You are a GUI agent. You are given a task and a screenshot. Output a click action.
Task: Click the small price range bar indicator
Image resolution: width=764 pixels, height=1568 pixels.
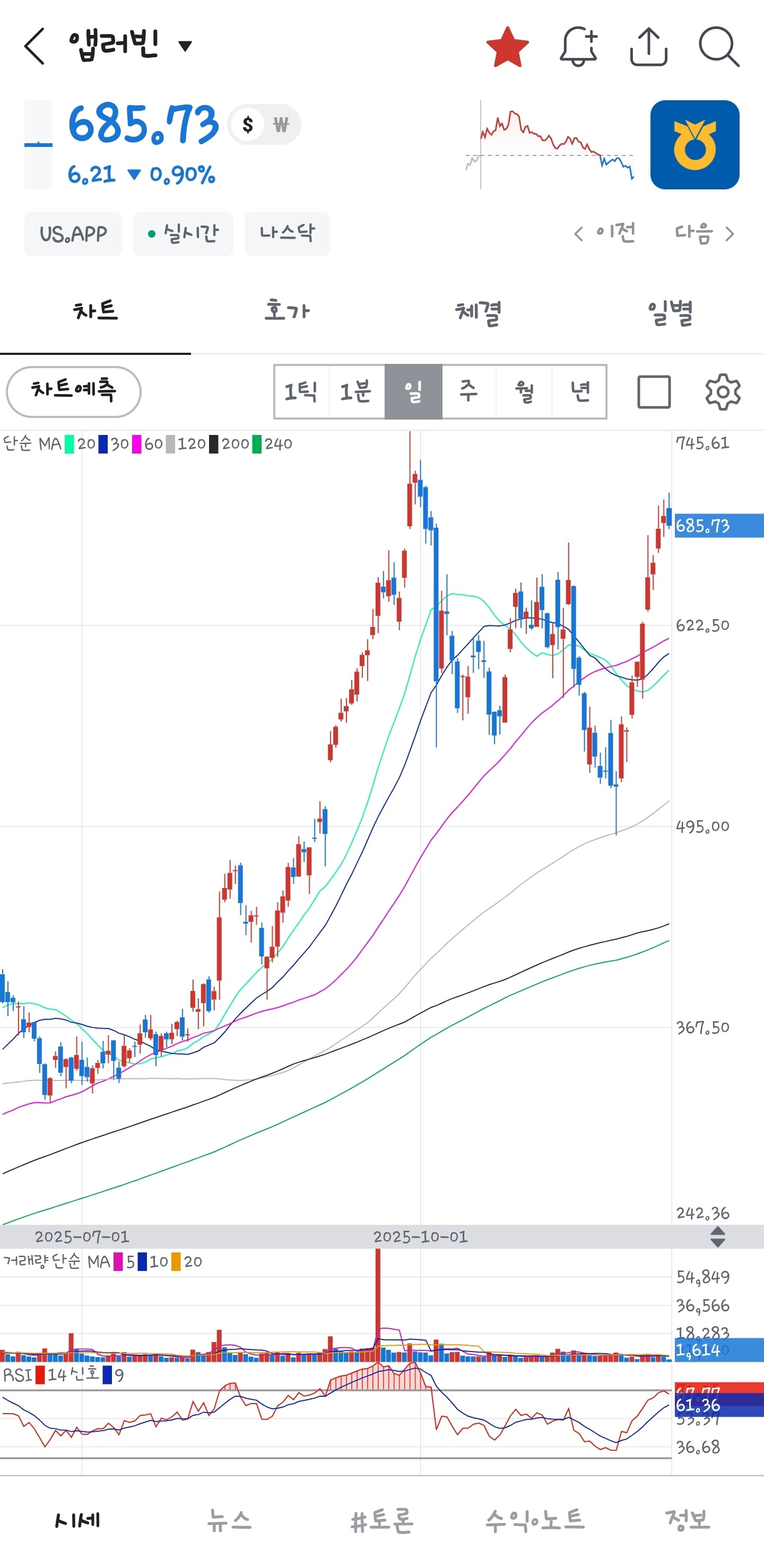pyautogui.click(x=38, y=145)
